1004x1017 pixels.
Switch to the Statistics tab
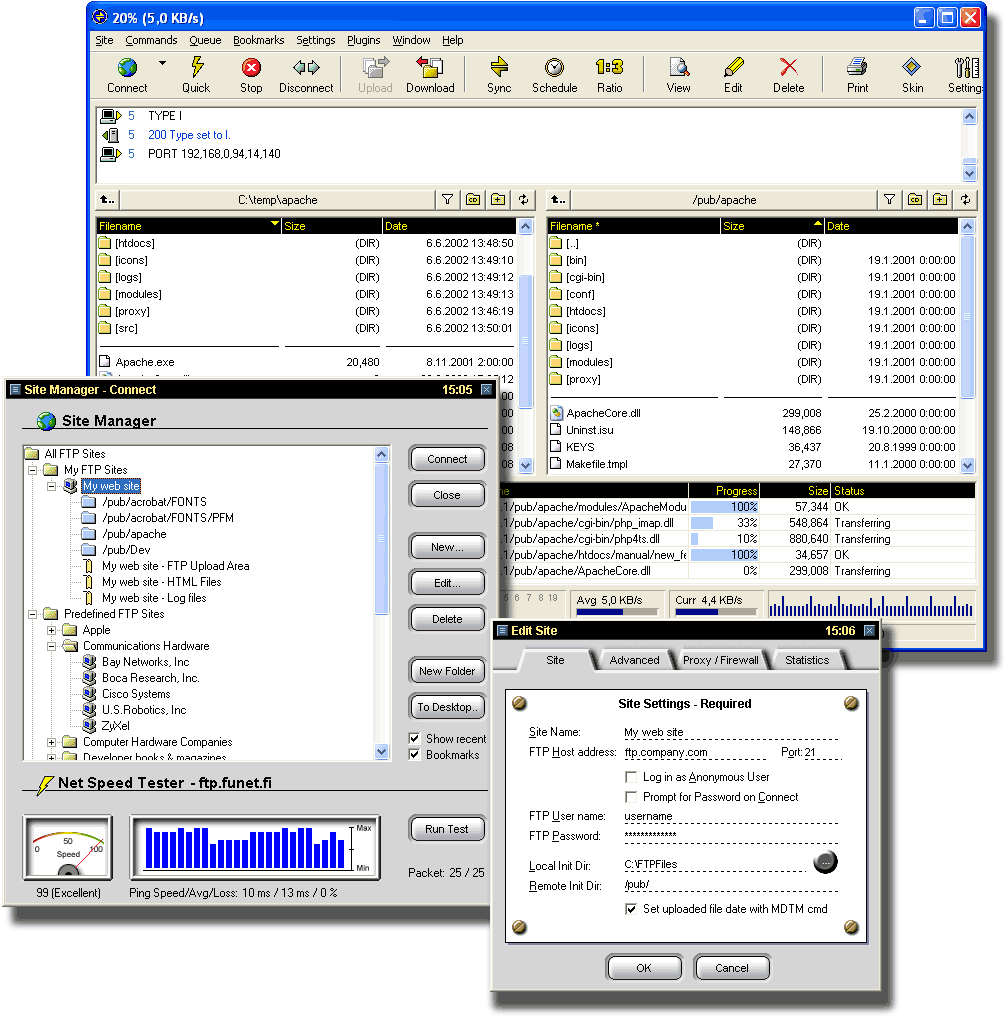807,660
